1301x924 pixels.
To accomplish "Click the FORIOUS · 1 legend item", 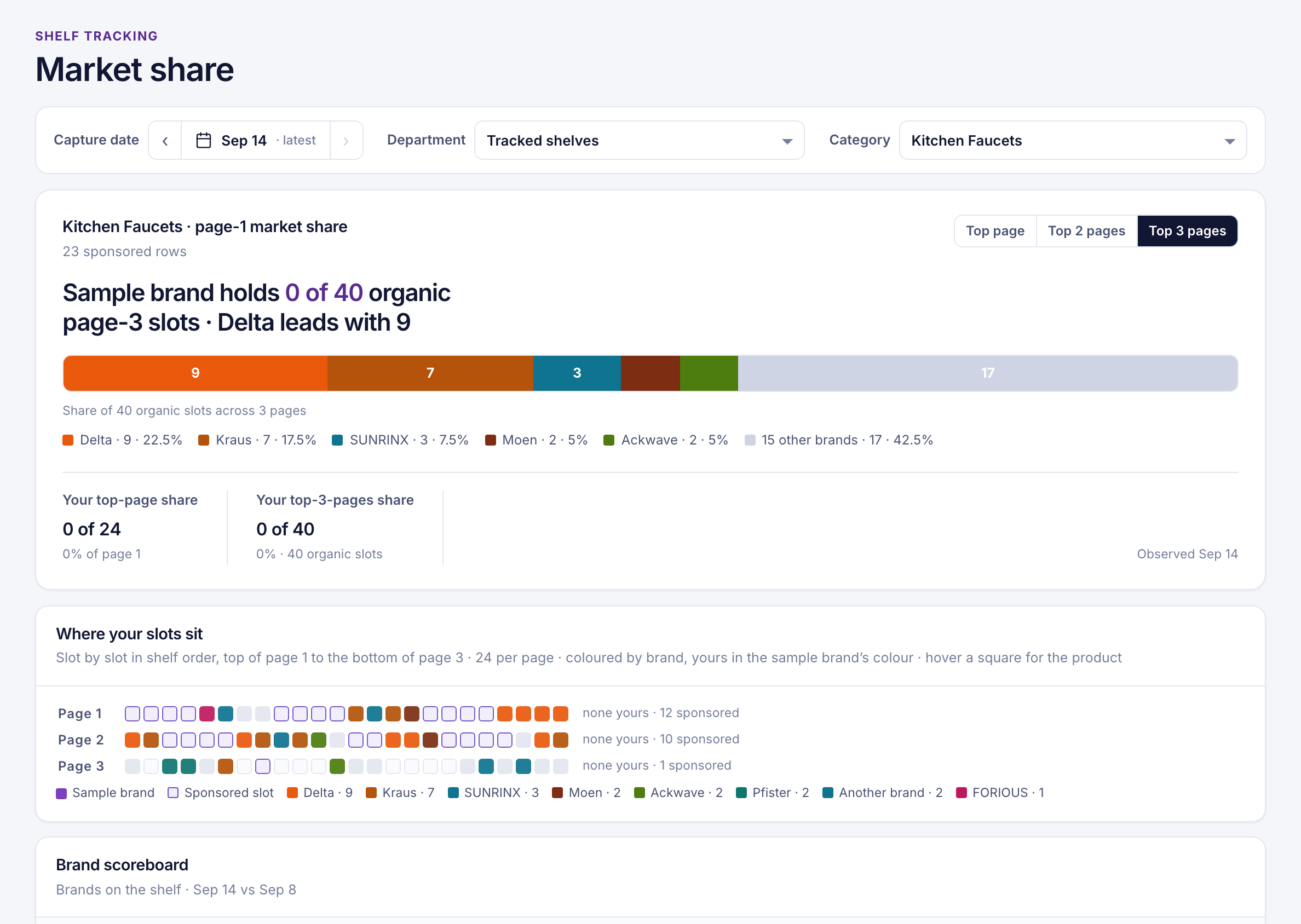I will (1000, 793).
